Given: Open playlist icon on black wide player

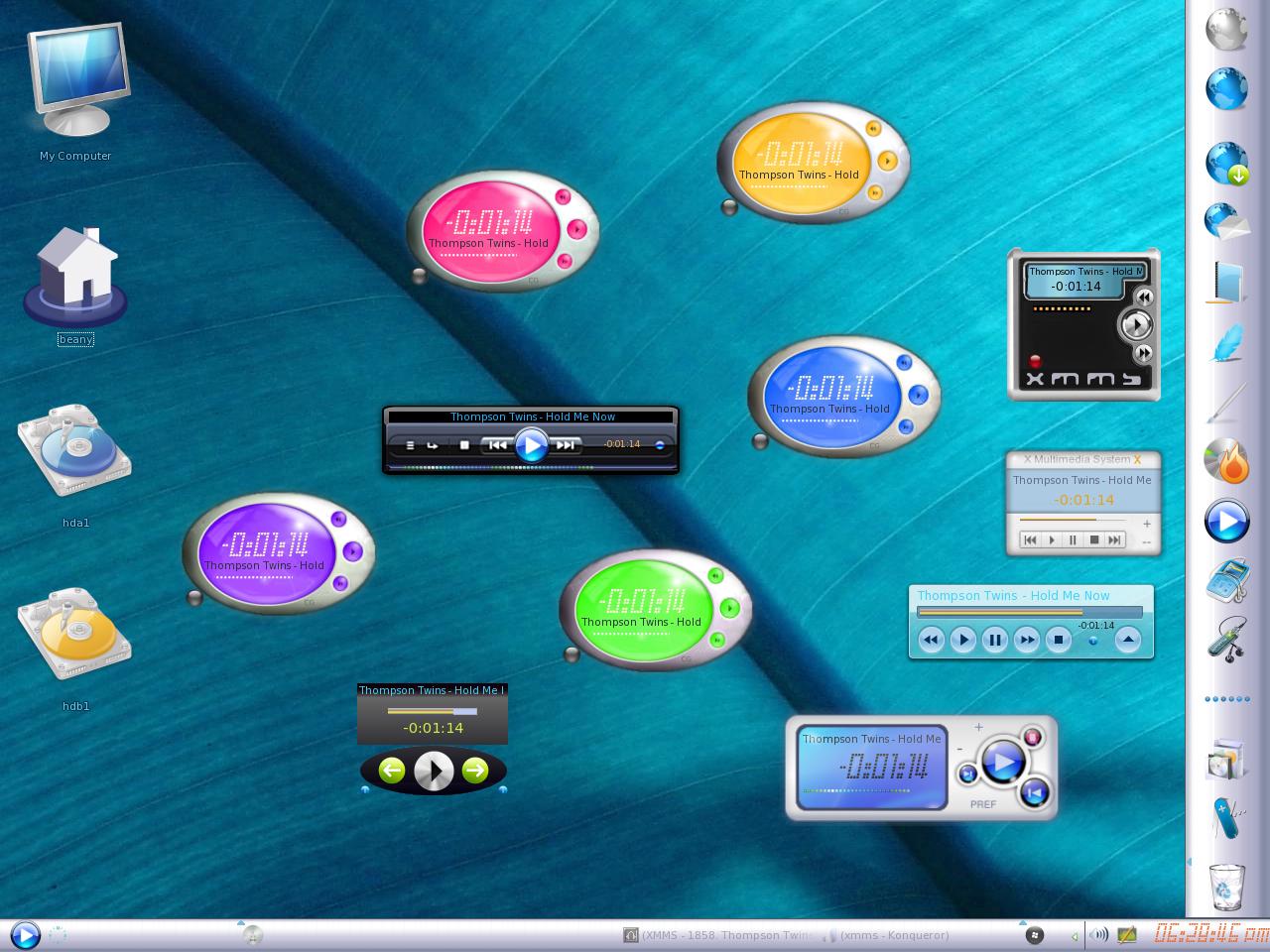Looking at the screenshot, I should 410,445.
